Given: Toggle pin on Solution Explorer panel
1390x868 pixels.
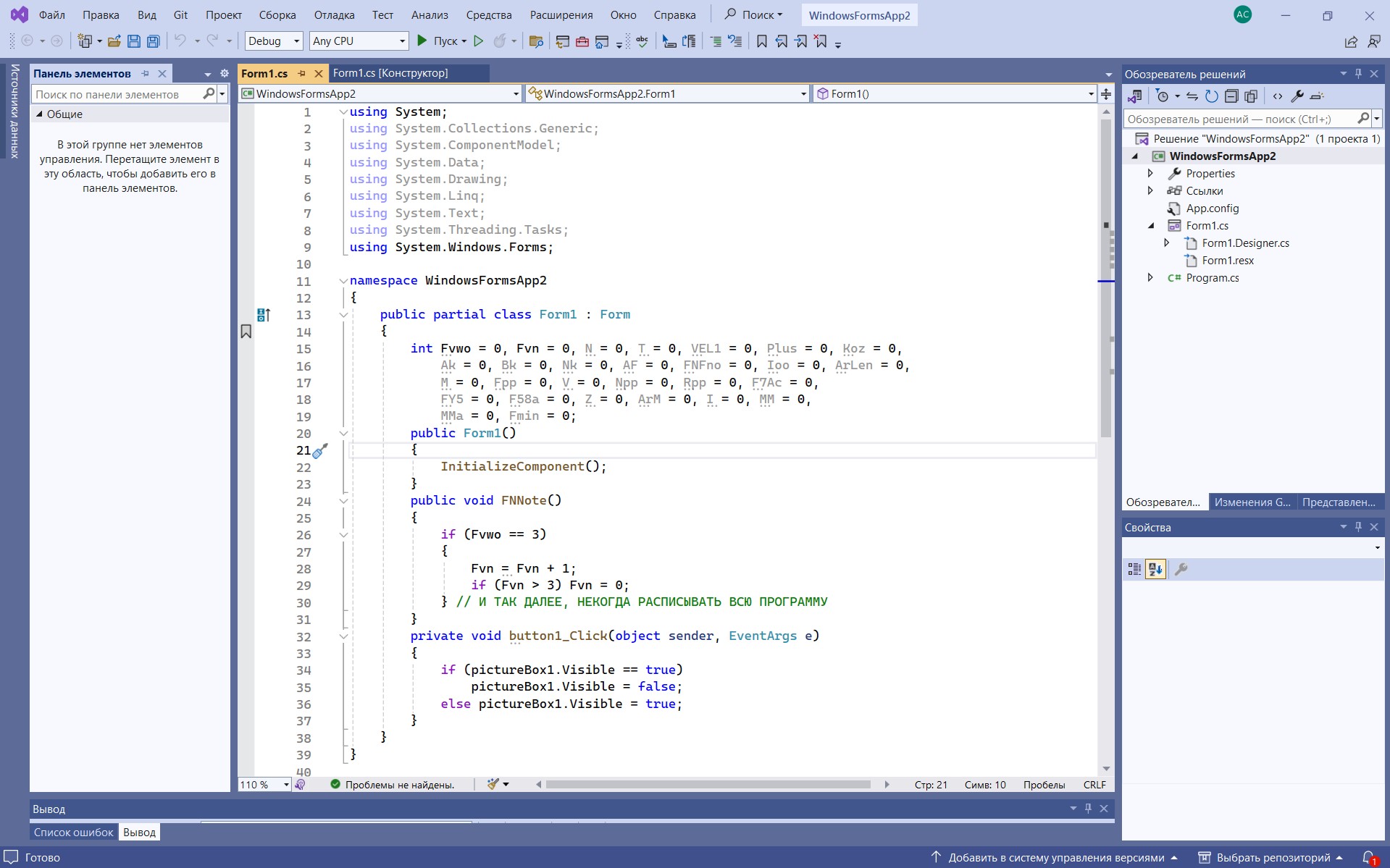Looking at the screenshot, I should pos(1358,74).
